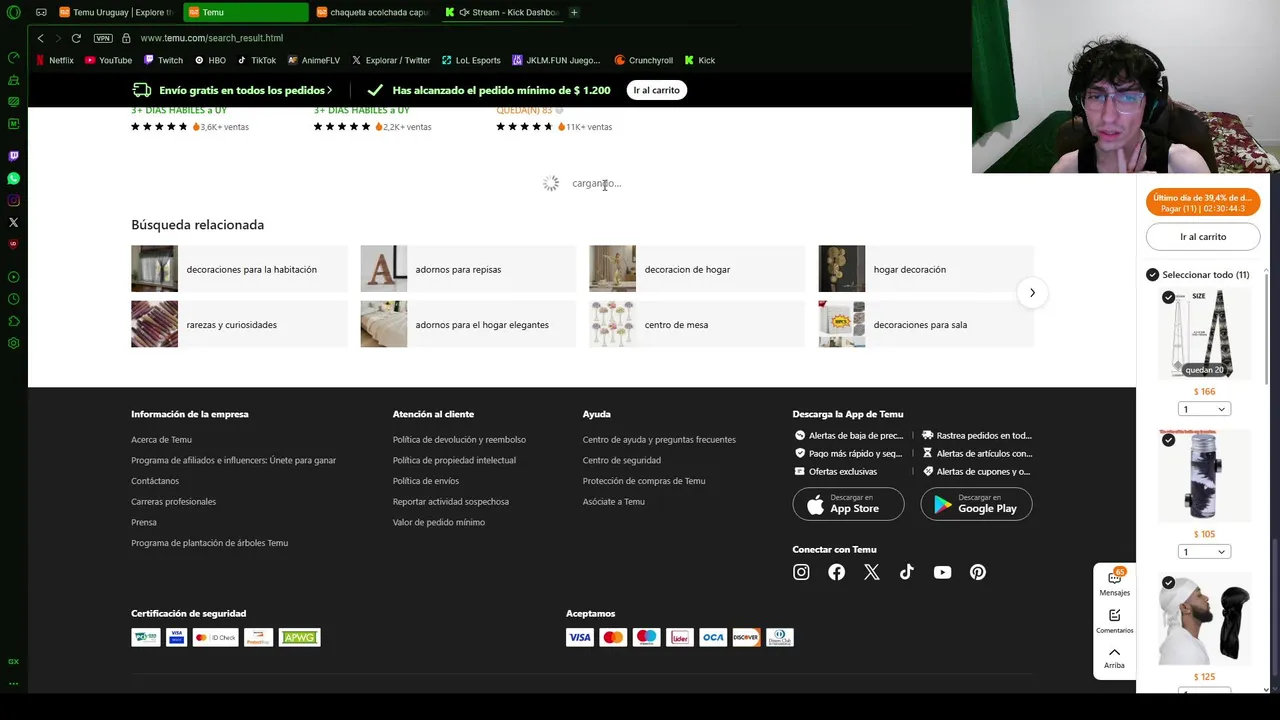The height and width of the screenshot is (720, 1280).
Task: Open browser history clock in sidebar
Action: (13, 299)
